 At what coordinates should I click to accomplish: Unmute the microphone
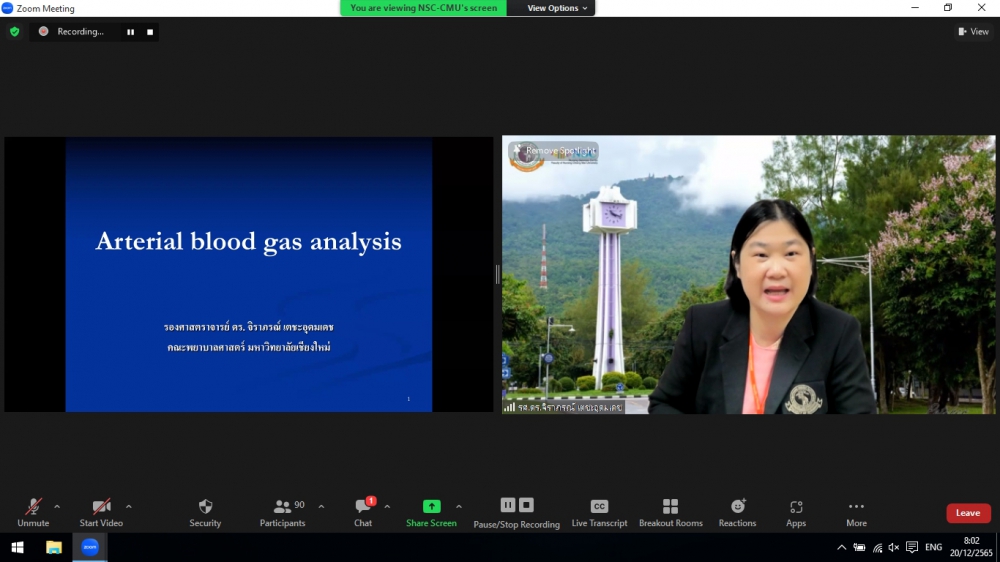(x=33, y=512)
